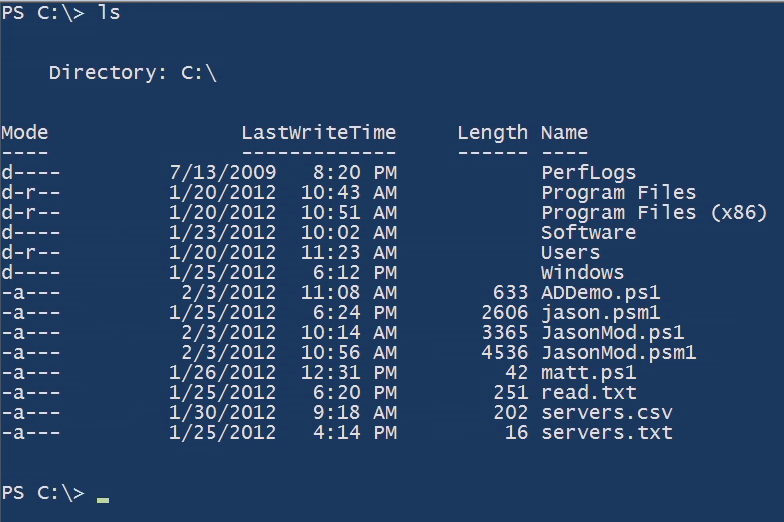
Task: Click the Name column header
Action: 564,132
